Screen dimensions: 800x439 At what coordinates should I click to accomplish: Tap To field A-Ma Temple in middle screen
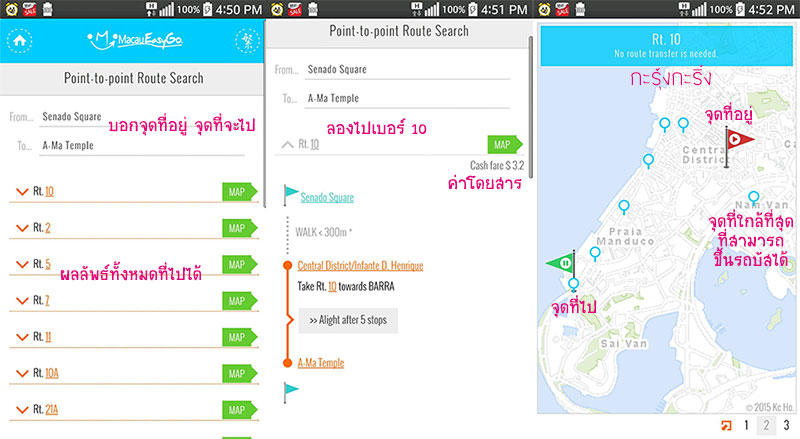[x=407, y=99]
